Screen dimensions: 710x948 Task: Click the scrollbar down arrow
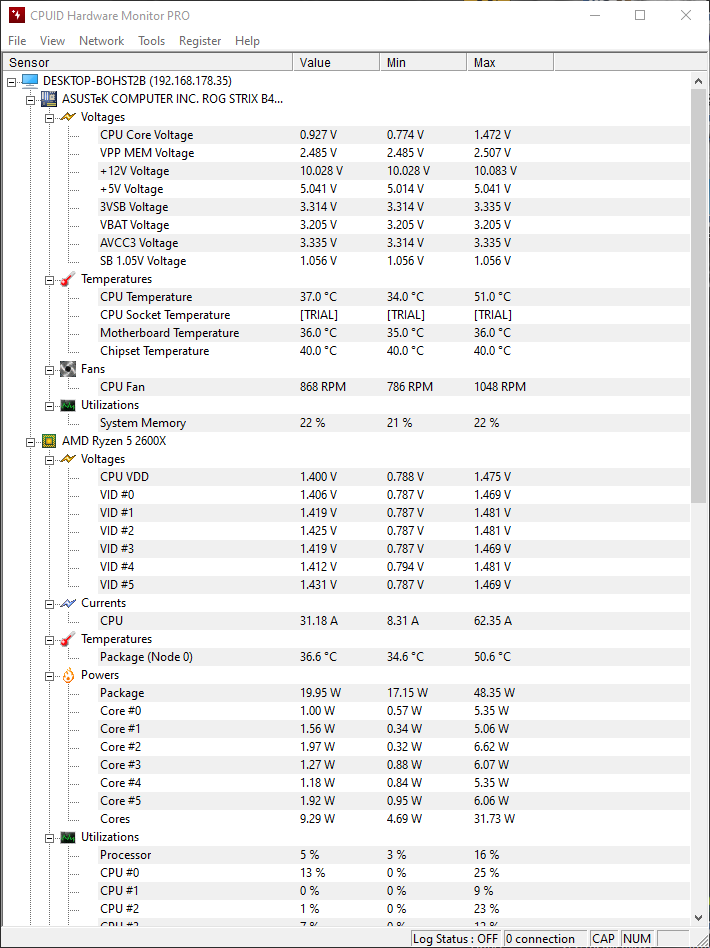tap(699, 917)
